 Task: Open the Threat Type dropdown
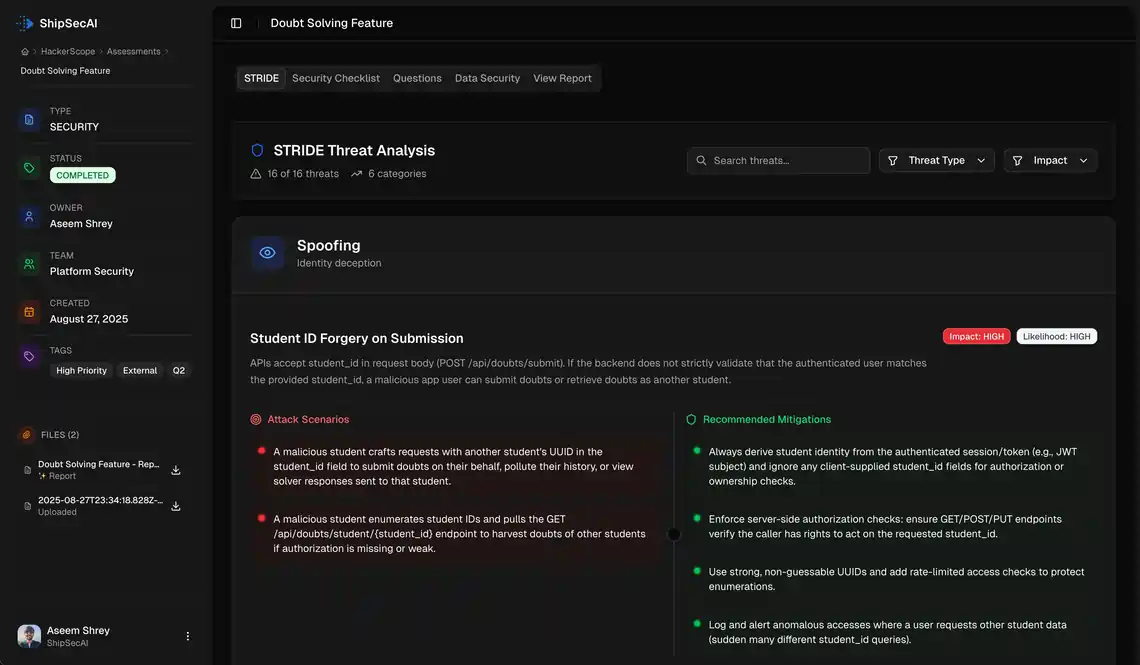[936, 161]
